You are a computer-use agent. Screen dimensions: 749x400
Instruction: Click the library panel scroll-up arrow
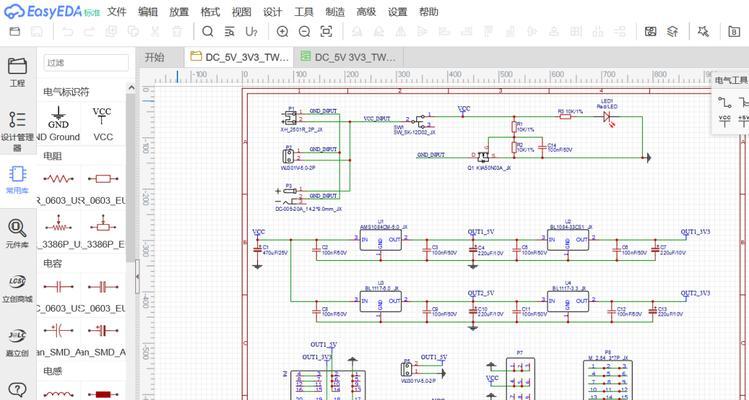[x=131, y=88]
